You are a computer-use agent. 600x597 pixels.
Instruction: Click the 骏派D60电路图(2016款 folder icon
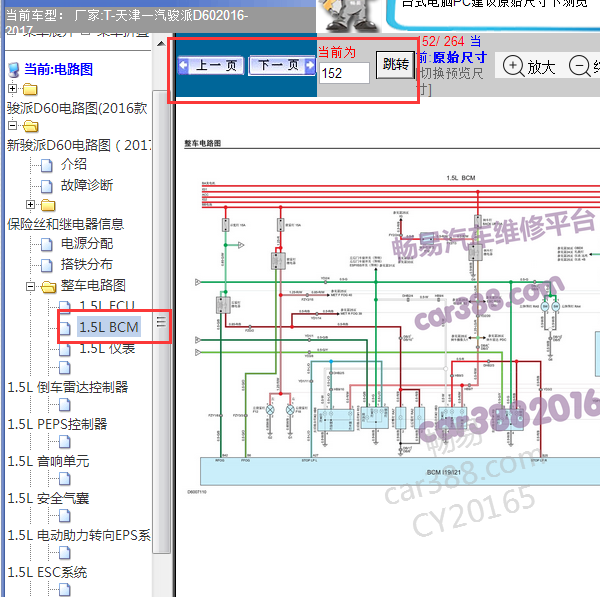(x=30, y=90)
